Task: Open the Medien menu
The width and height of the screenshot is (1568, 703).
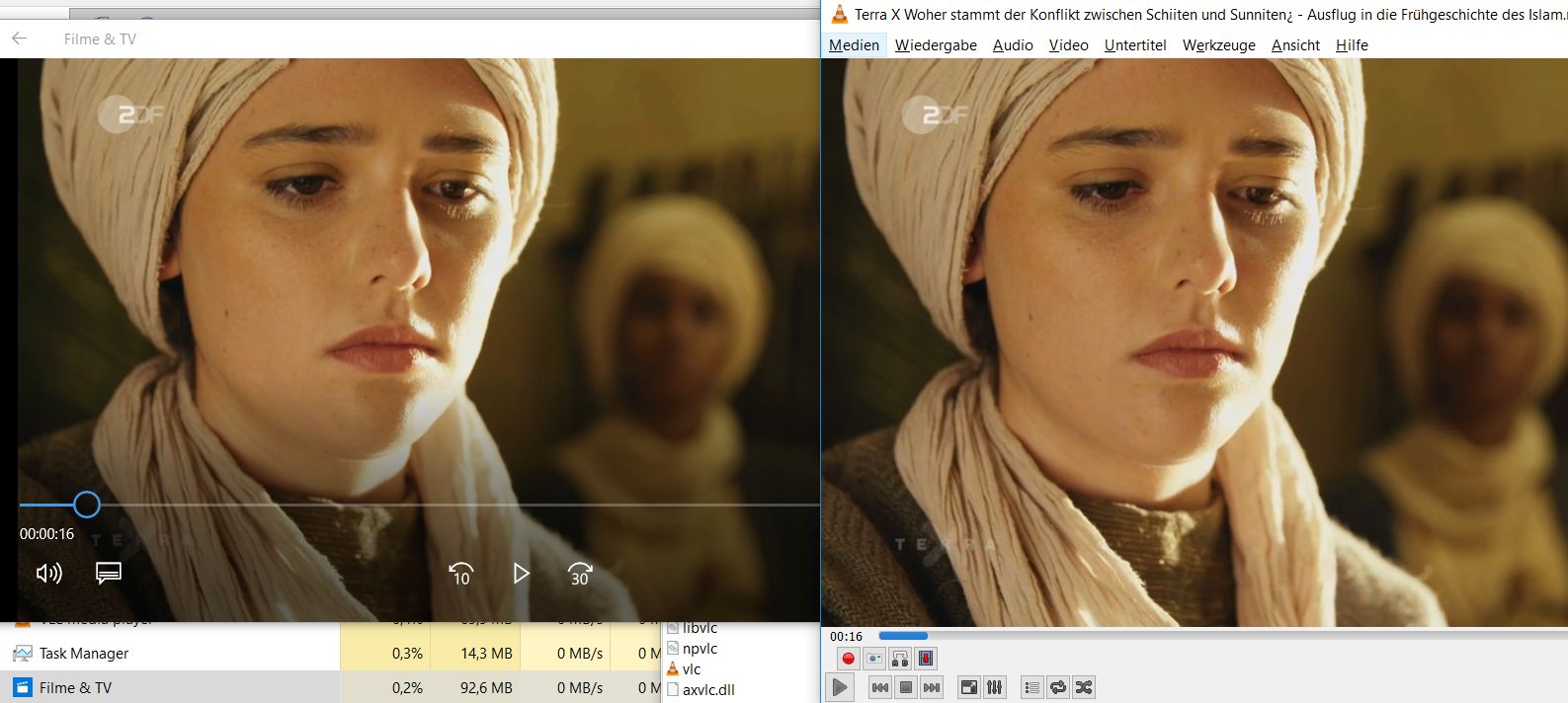Action: [x=854, y=45]
